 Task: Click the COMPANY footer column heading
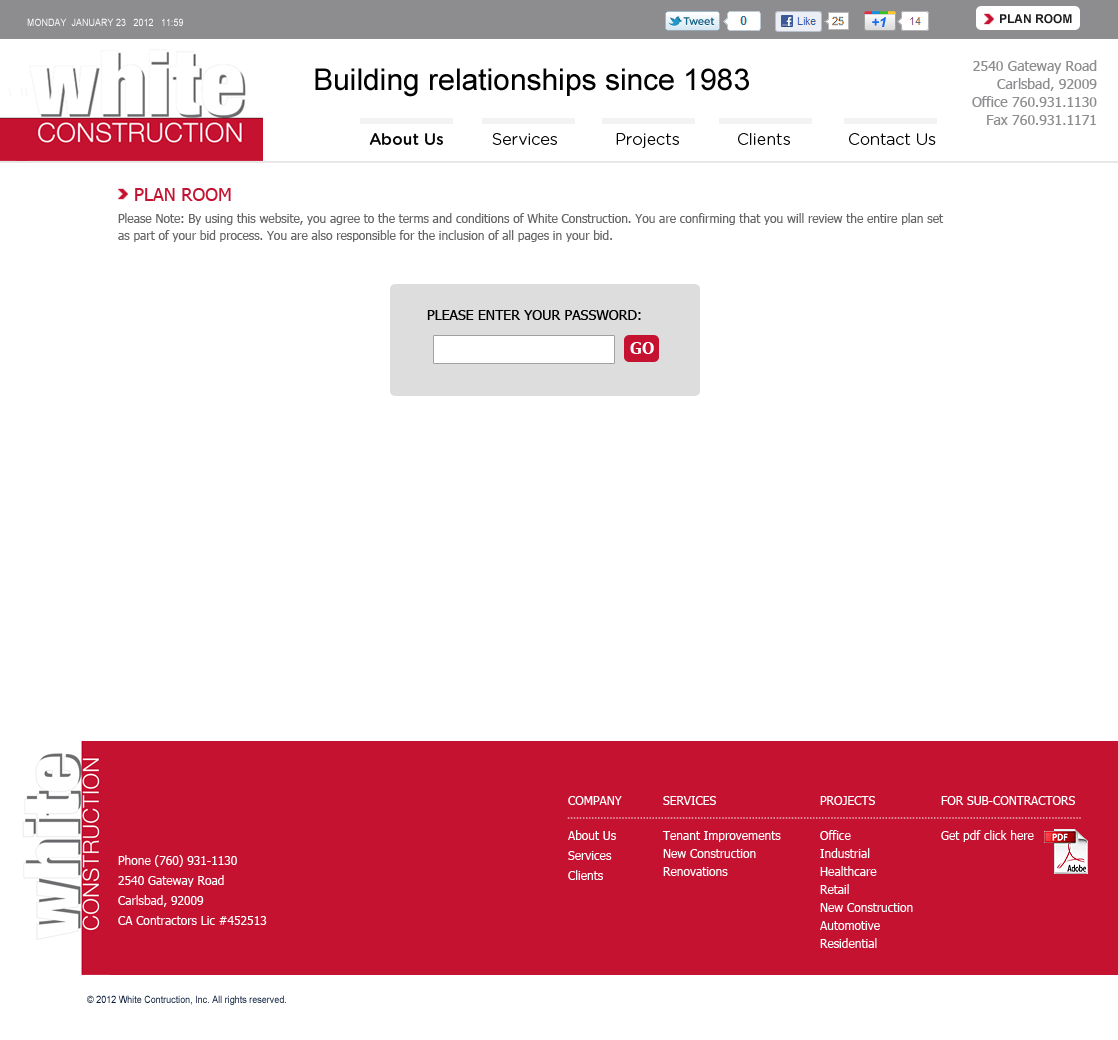tap(595, 800)
